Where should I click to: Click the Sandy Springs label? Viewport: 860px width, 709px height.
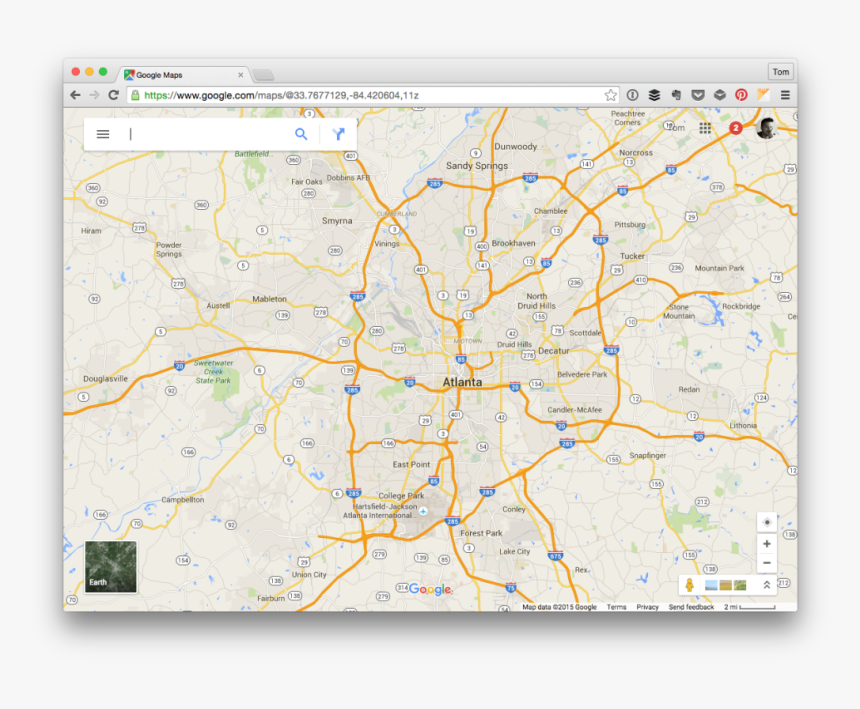pos(477,166)
